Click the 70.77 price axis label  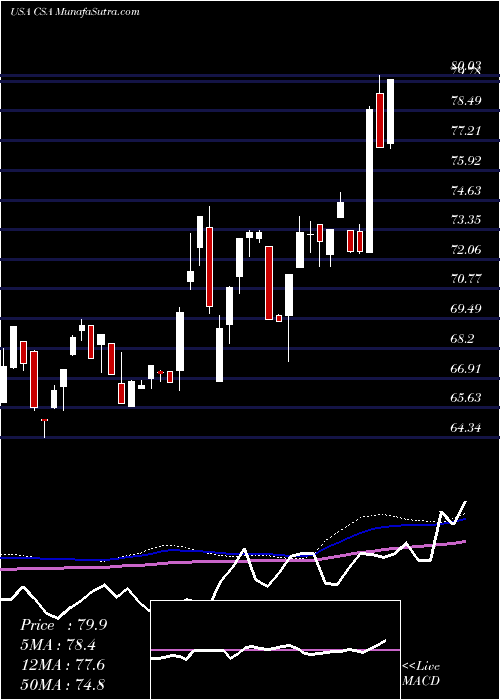click(x=467, y=279)
